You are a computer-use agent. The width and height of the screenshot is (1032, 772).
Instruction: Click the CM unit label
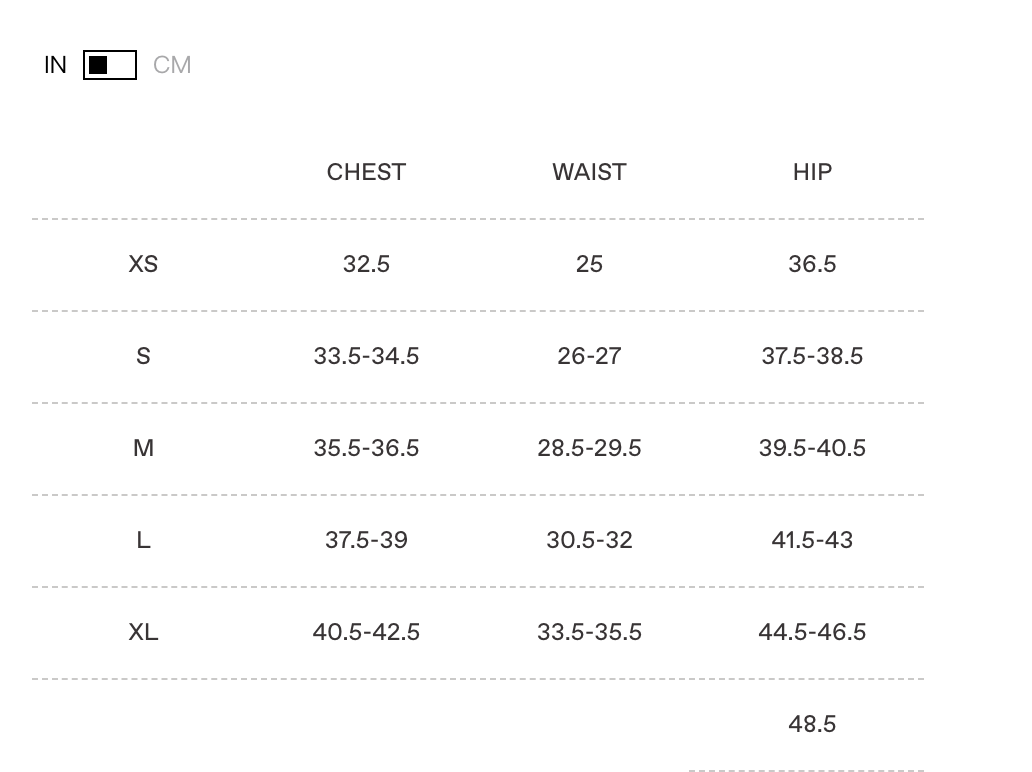coord(172,66)
